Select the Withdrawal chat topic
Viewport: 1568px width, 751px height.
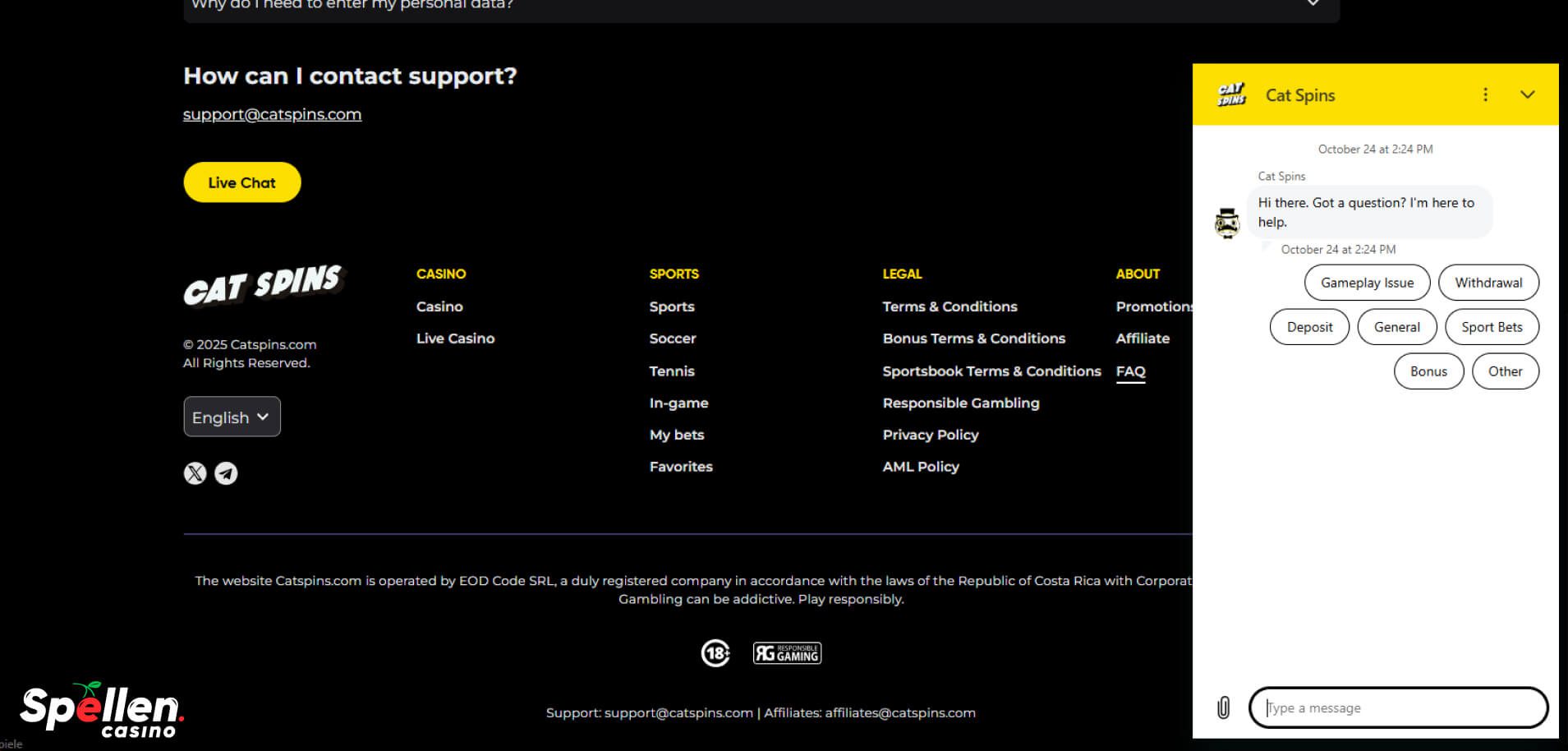[x=1488, y=283]
